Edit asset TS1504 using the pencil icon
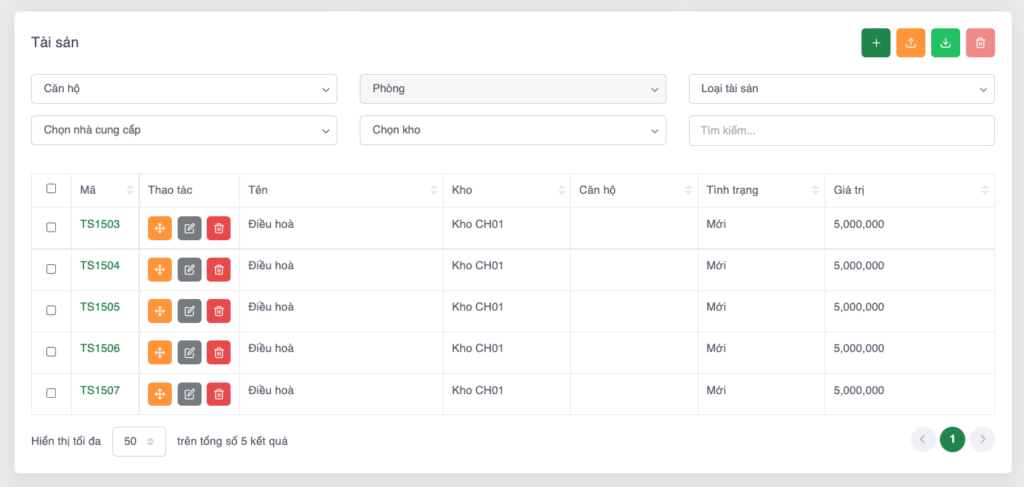The width and height of the screenshot is (1024, 487). coord(189,270)
